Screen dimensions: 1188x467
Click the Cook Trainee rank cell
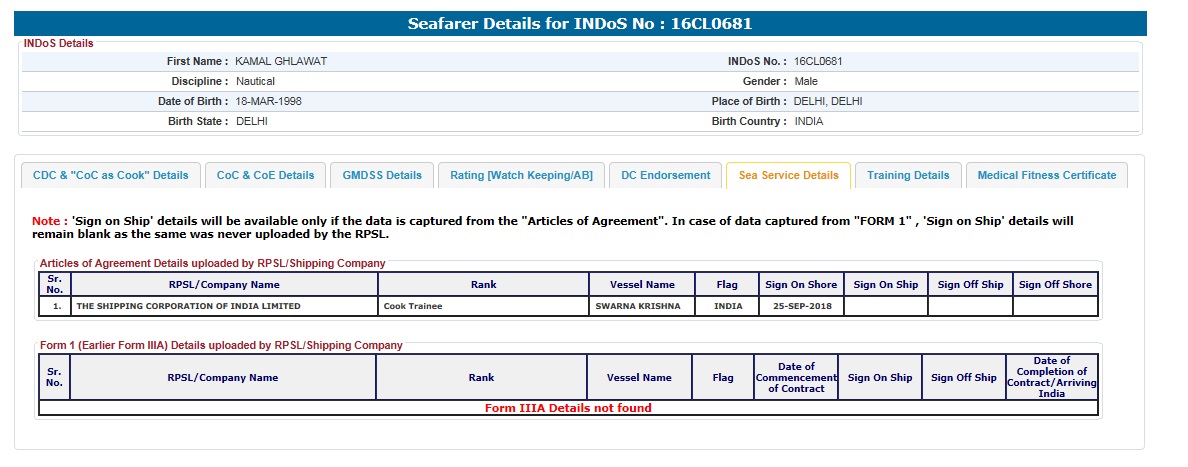point(483,306)
